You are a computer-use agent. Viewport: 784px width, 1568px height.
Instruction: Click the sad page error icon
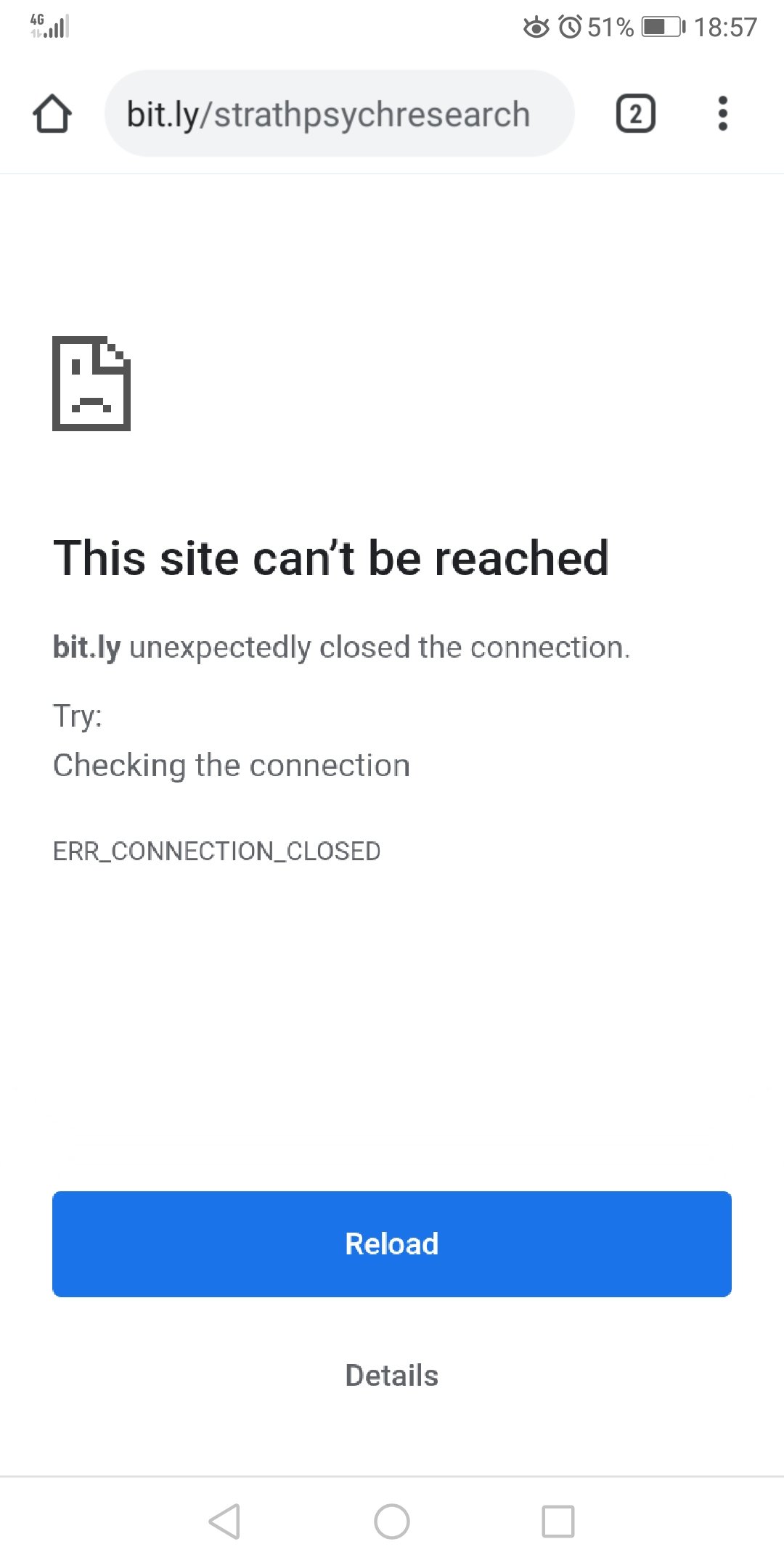click(91, 383)
